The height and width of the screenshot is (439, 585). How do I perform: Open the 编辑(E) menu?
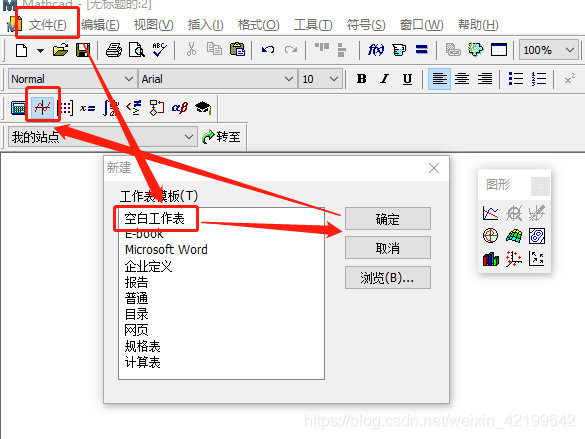click(100, 25)
